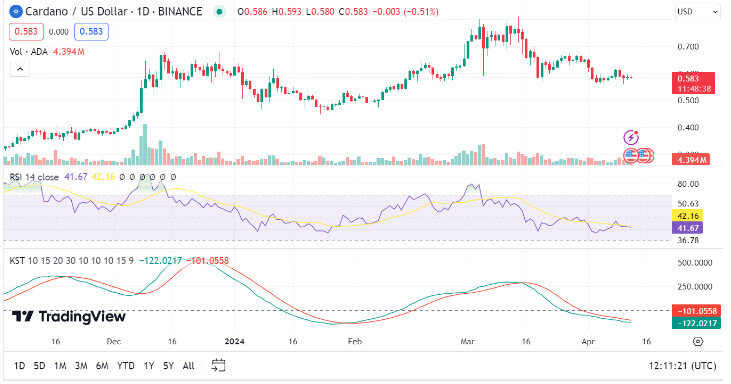Screen dimensions: 731x384
Task: Click the red 0.583 sell price button
Action: pos(26,32)
